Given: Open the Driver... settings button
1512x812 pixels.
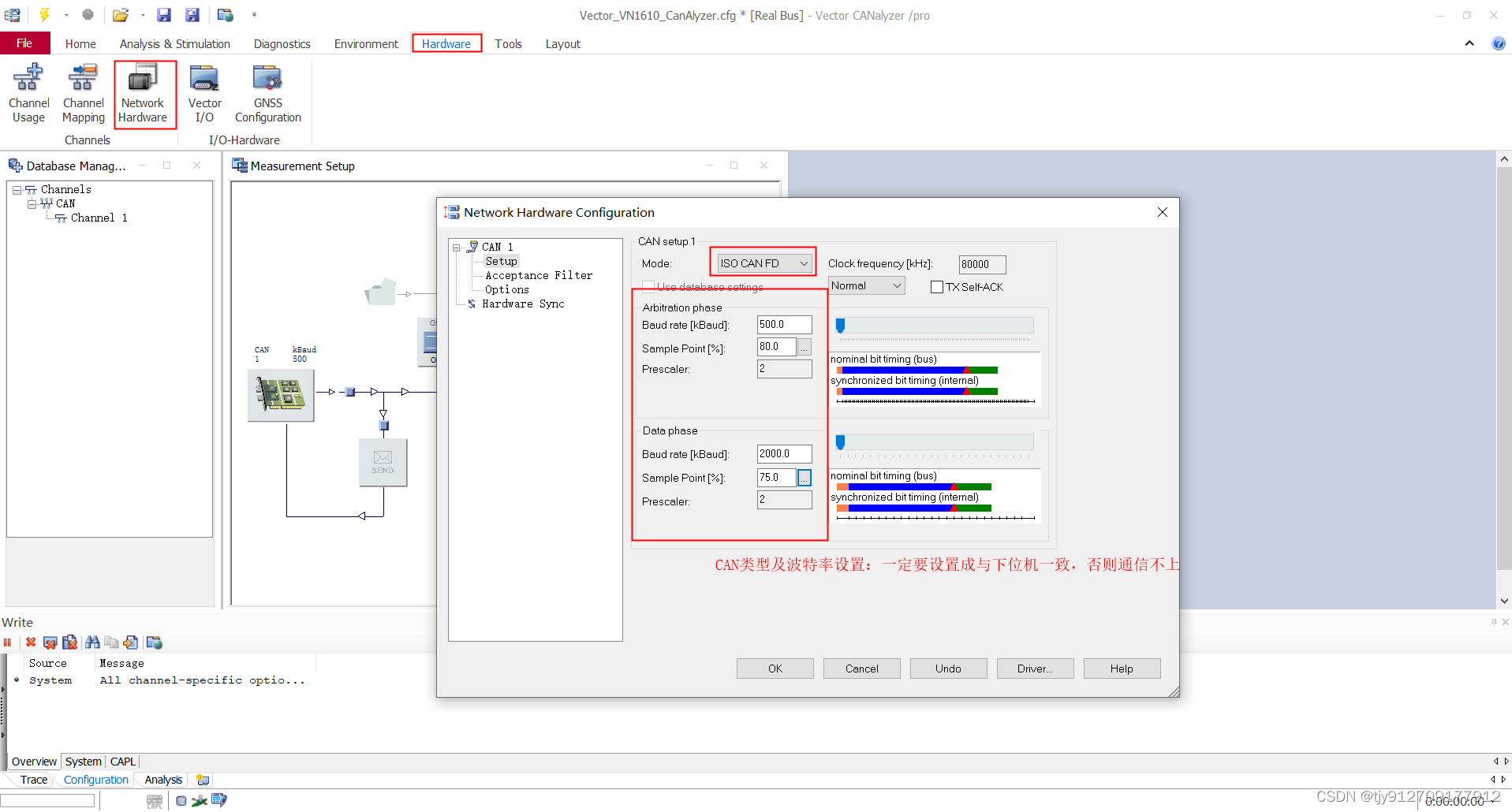Looking at the screenshot, I should click(1035, 669).
